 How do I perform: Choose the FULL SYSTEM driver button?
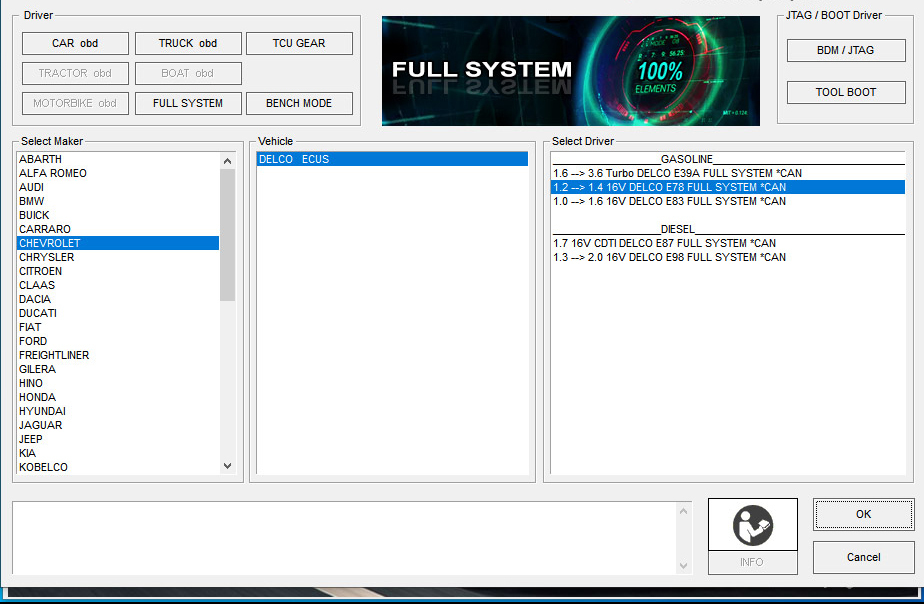[x=188, y=103]
